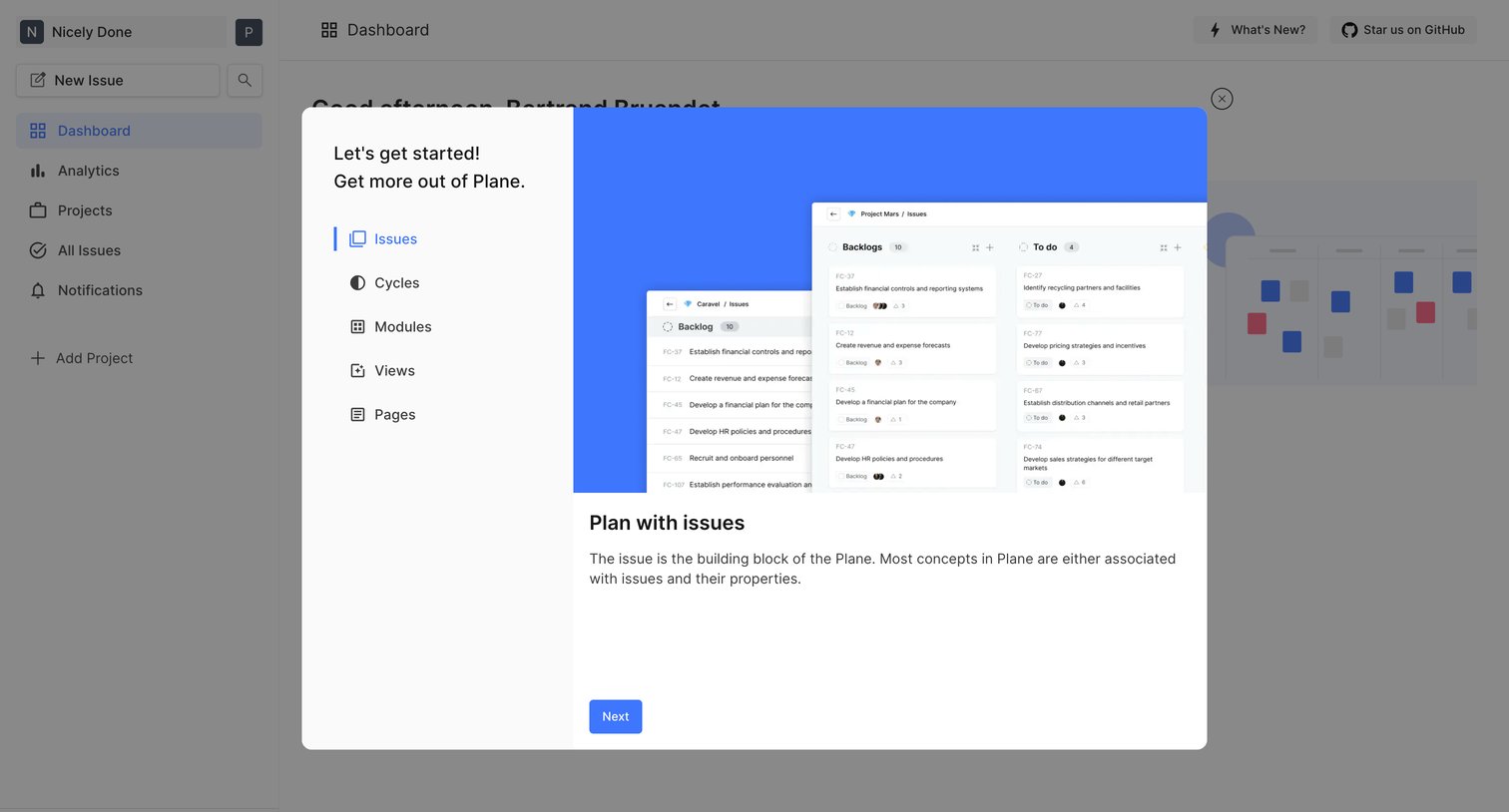Image resolution: width=1509 pixels, height=812 pixels.
Task: Click the Modules grid icon
Action: pos(357,327)
